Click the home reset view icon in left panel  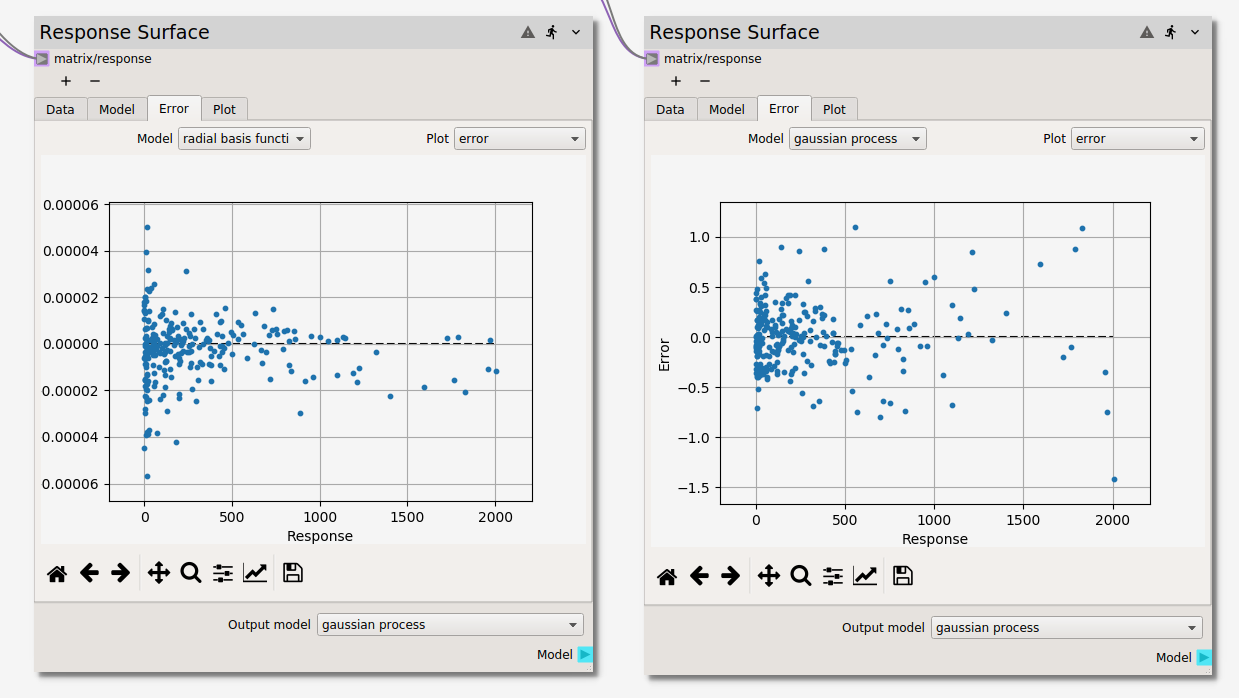point(57,573)
